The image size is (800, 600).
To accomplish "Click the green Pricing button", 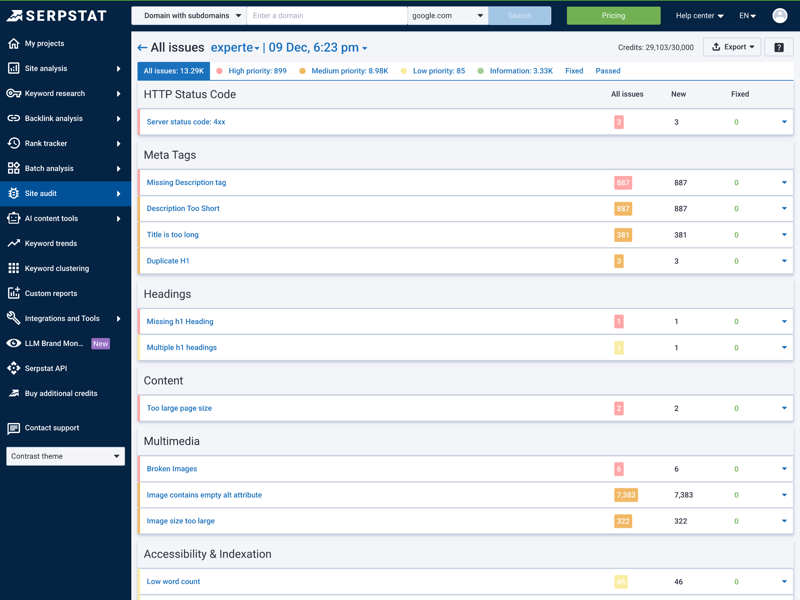I will (613, 16).
